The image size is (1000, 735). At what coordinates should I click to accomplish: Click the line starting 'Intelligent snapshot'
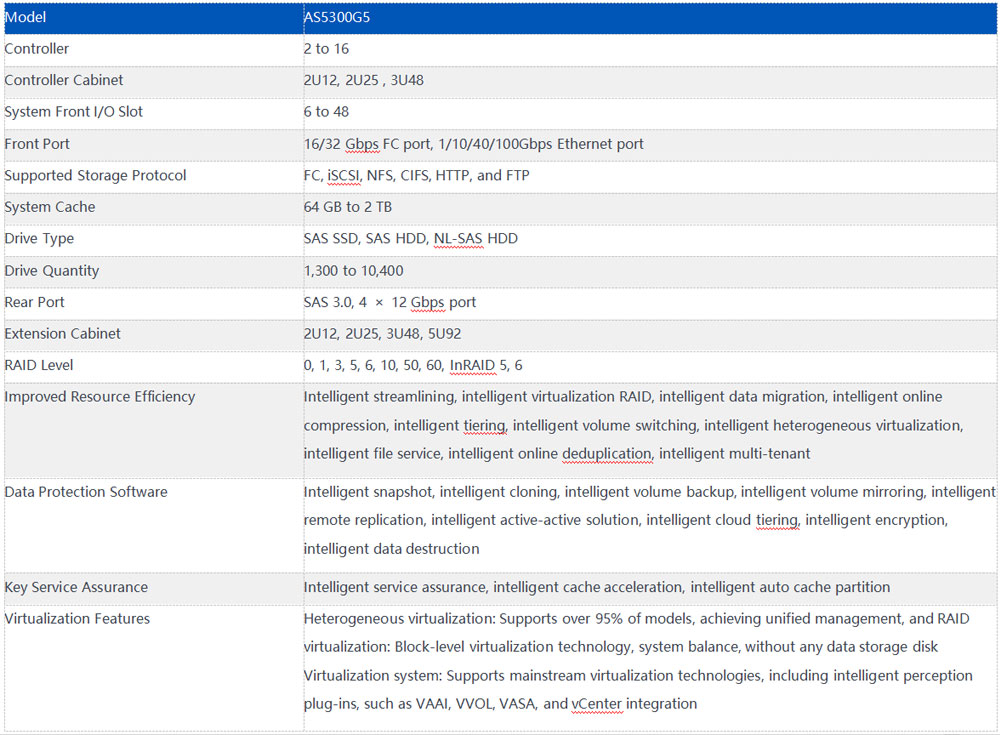pyautogui.click(x=649, y=492)
